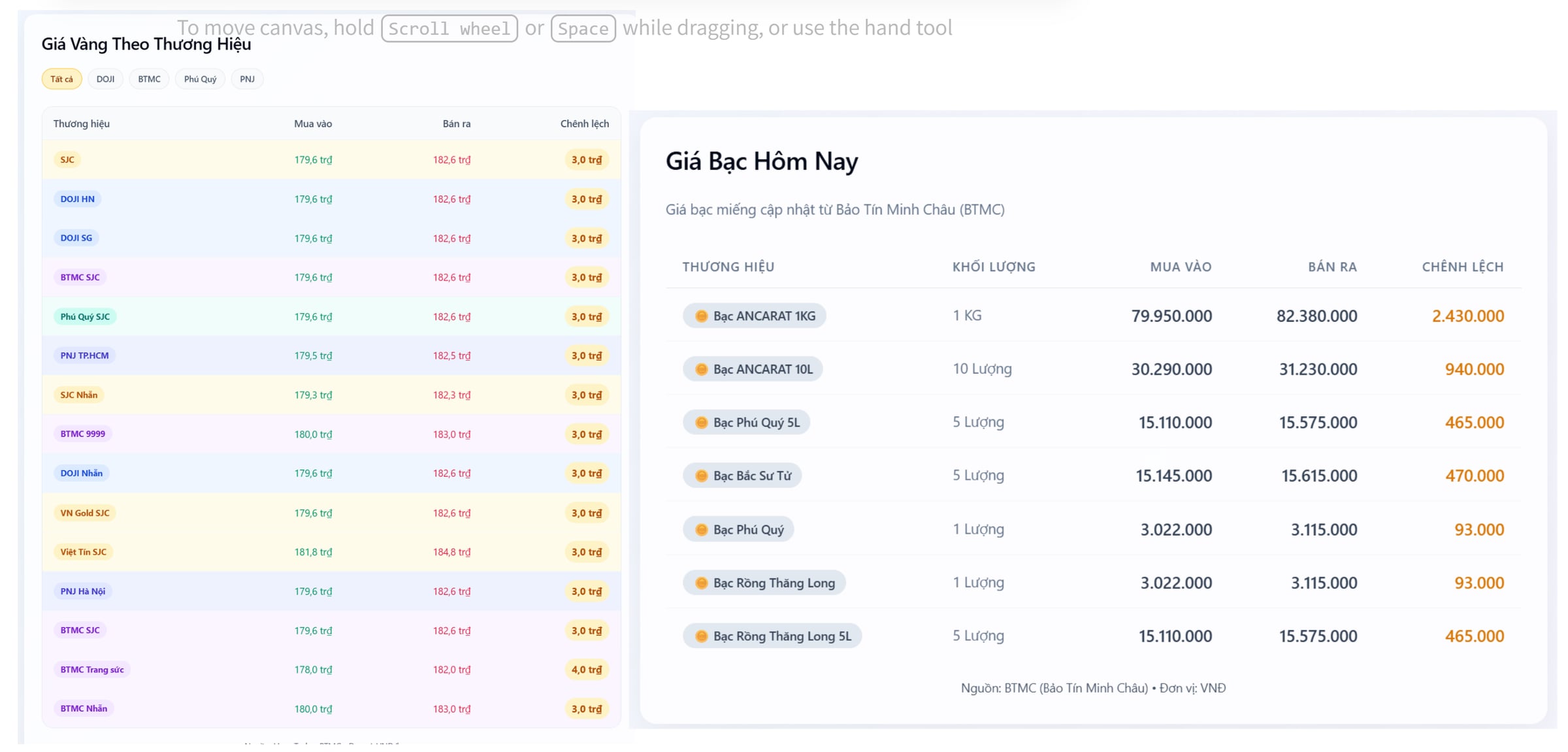Click the SJC brand badge
This screenshot has height=752, width=1568.
(x=67, y=159)
